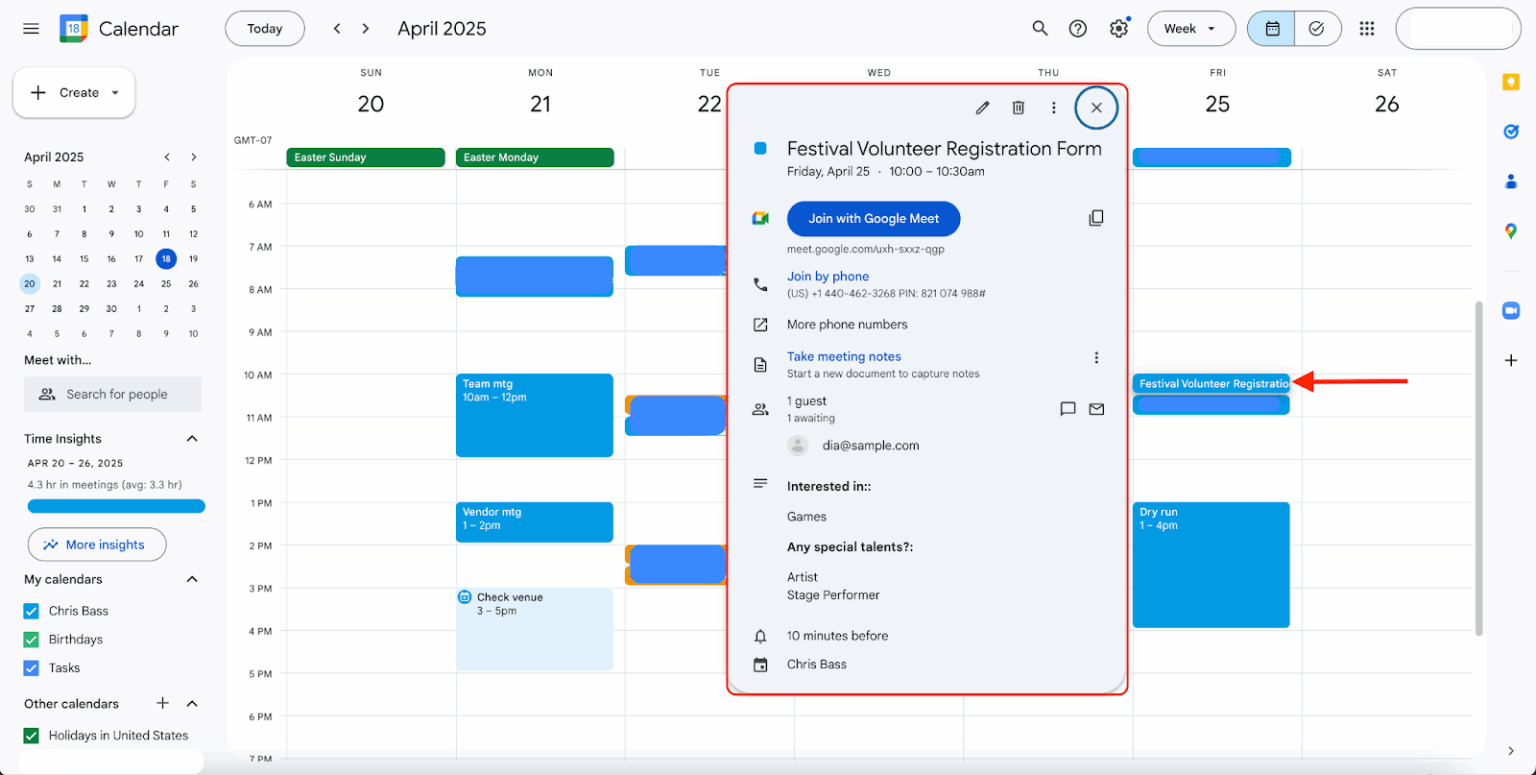Open the search magnifier icon
This screenshot has height=775, width=1536.
coord(1040,29)
